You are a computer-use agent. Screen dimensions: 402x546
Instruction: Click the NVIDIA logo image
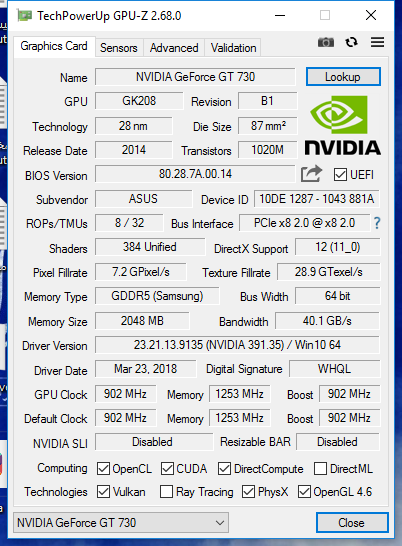click(342, 125)
